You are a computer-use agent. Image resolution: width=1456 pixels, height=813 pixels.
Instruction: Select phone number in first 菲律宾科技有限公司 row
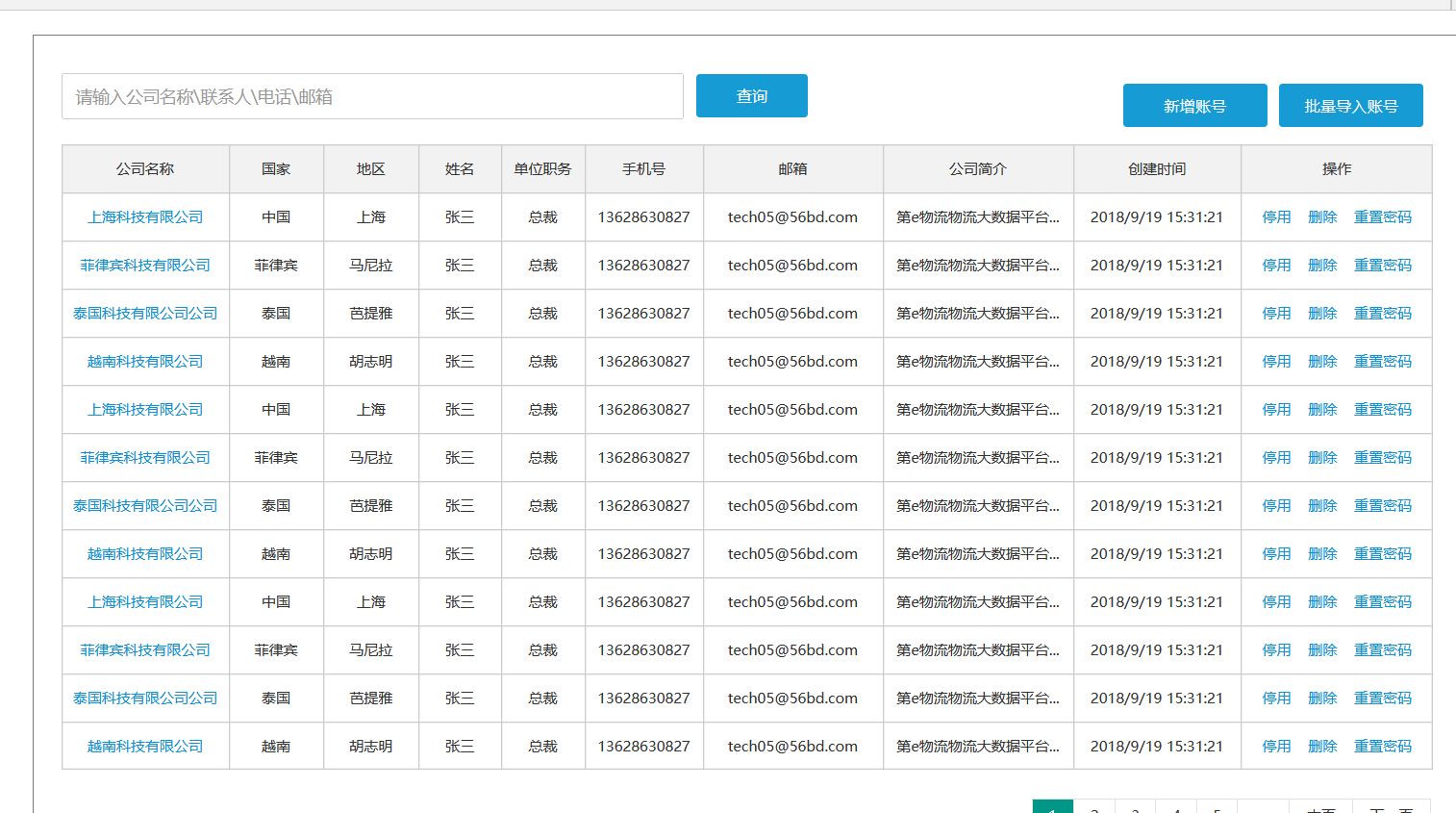pos(643,266)
